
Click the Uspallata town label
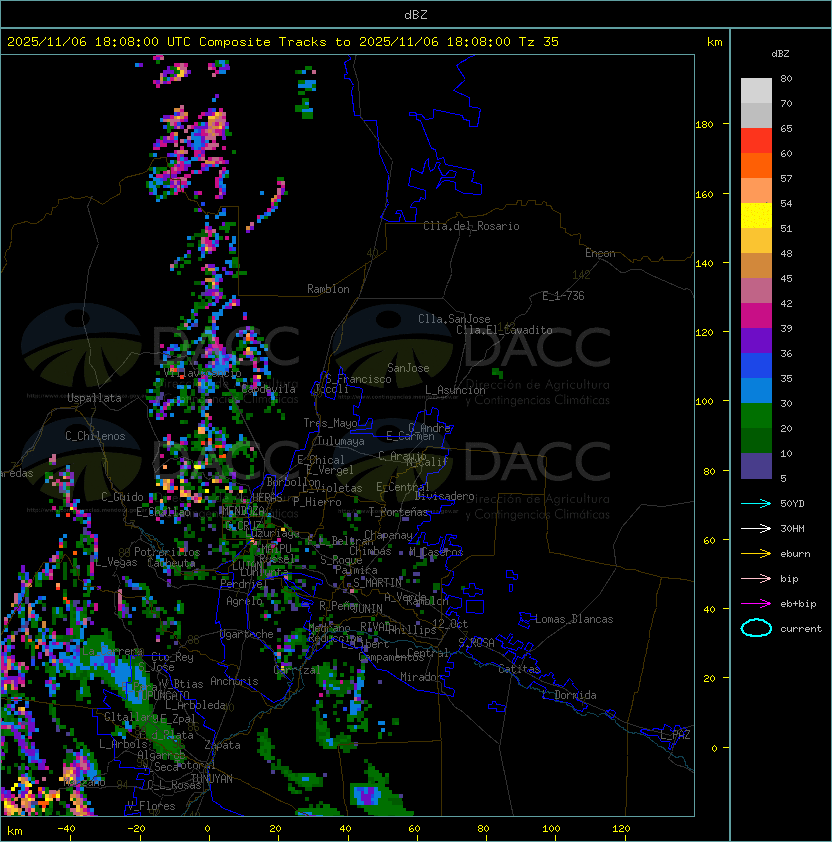coord(94,398)
